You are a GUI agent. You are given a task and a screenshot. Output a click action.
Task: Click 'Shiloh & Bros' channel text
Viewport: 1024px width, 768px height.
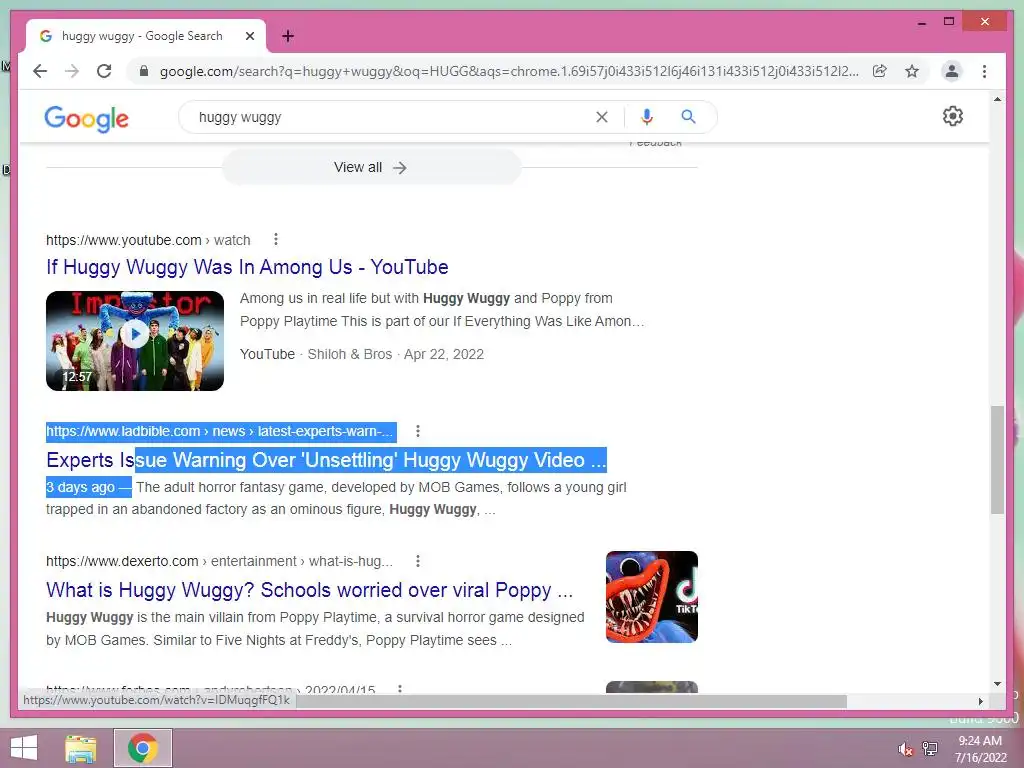click(349, 354)
